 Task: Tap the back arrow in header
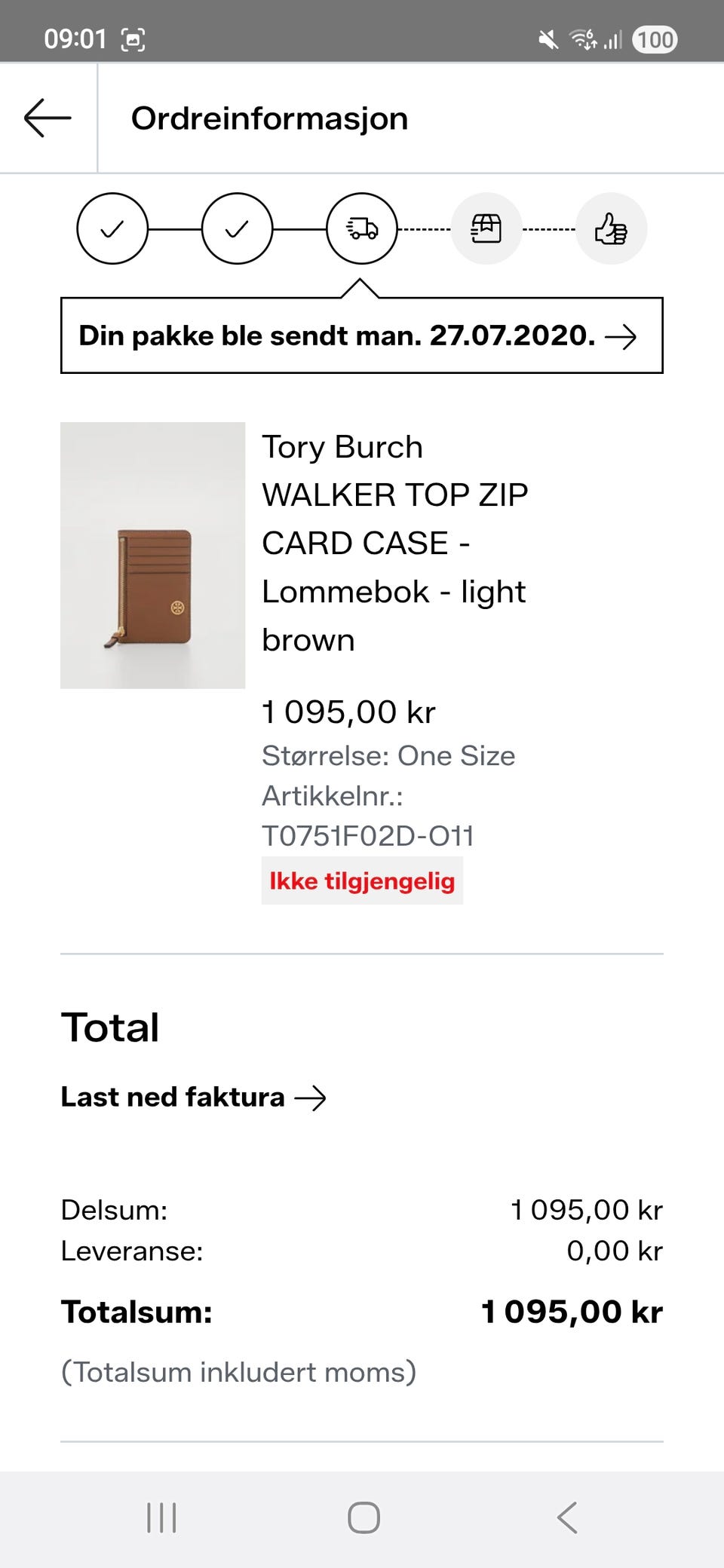pos(48,118)
